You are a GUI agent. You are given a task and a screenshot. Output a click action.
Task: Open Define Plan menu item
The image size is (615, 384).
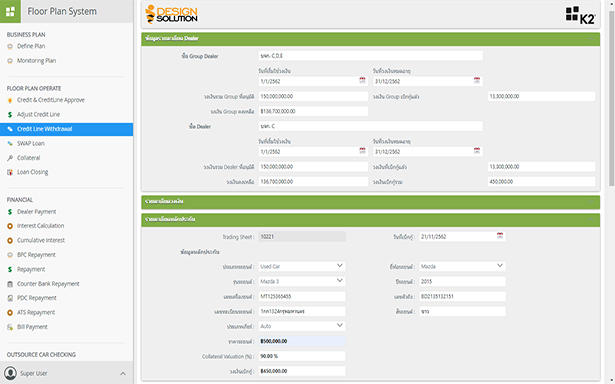pyautogui.click(x=31, y=46)
